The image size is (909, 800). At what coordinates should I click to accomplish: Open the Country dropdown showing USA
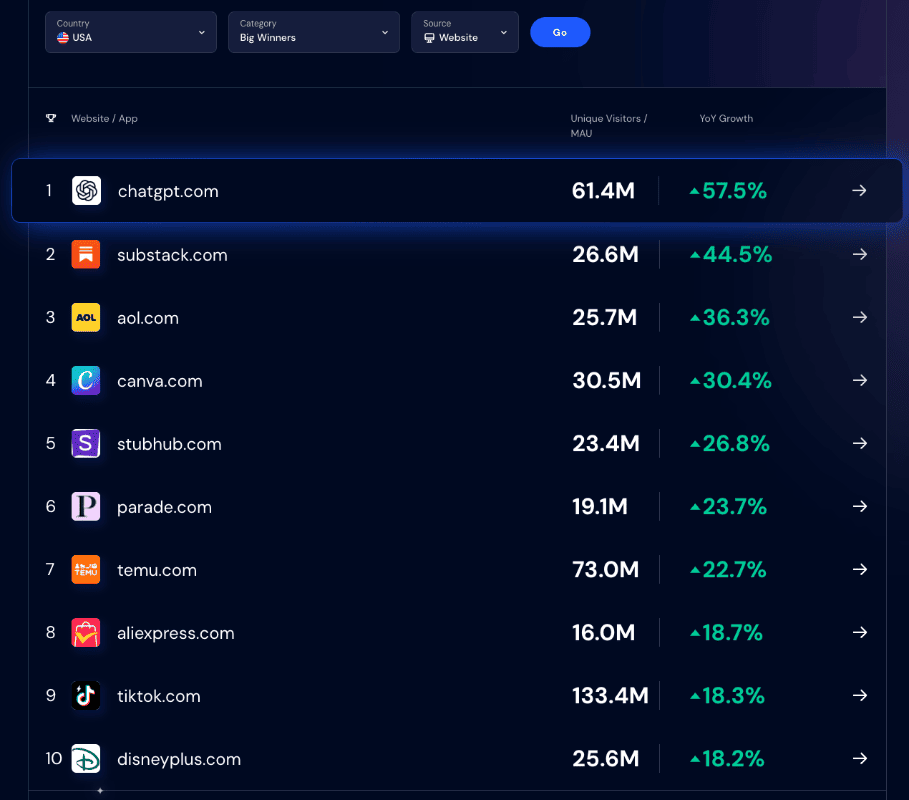coord(130,32)
